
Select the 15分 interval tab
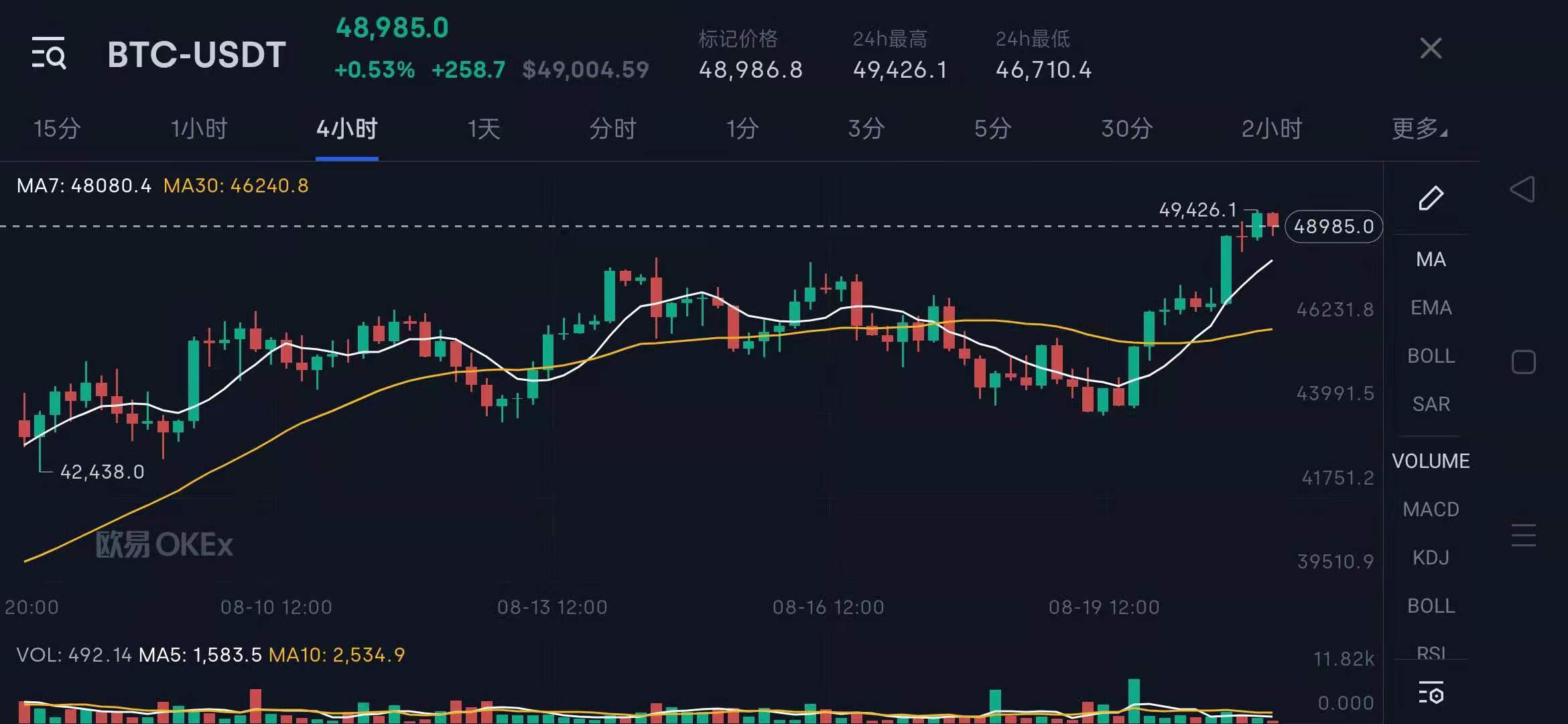[x=56, y=129]
